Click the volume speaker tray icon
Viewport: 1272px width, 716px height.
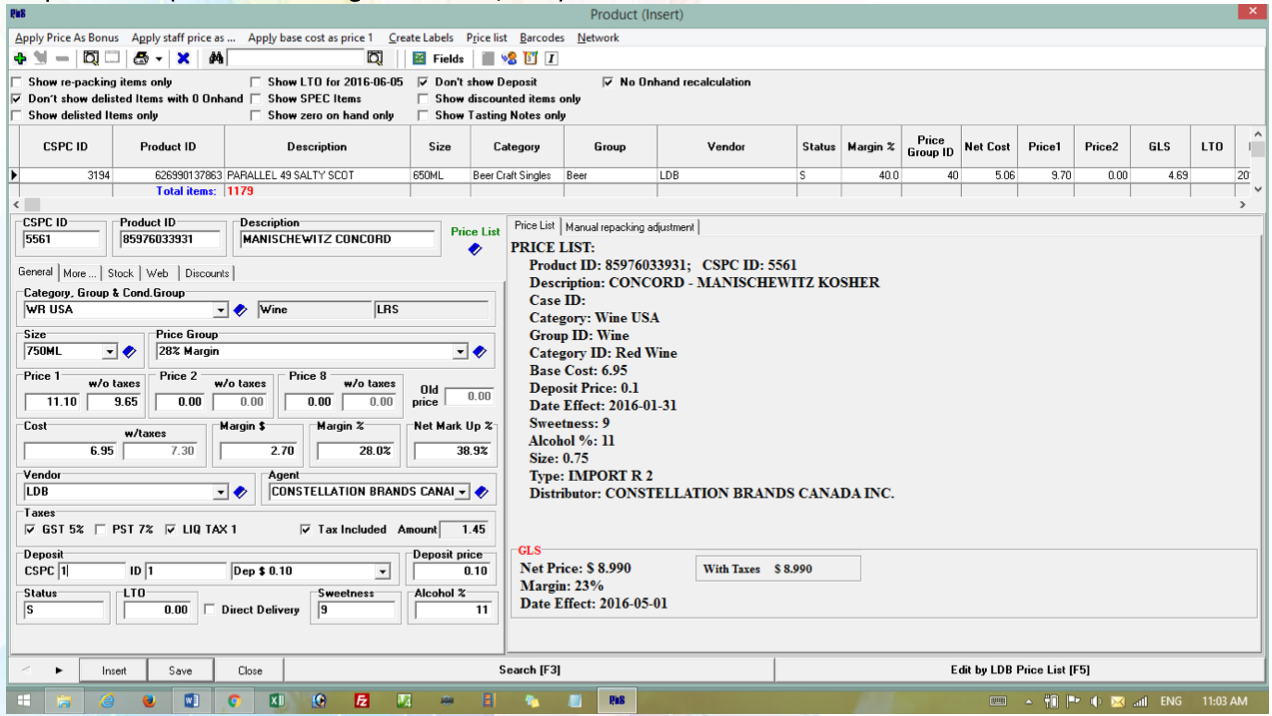[1097, 701]
